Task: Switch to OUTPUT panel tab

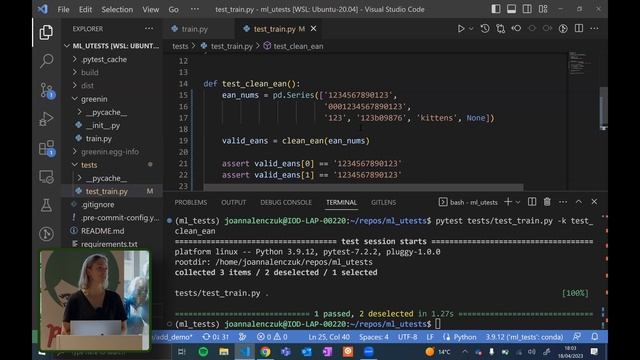Action: pos(233,202)
